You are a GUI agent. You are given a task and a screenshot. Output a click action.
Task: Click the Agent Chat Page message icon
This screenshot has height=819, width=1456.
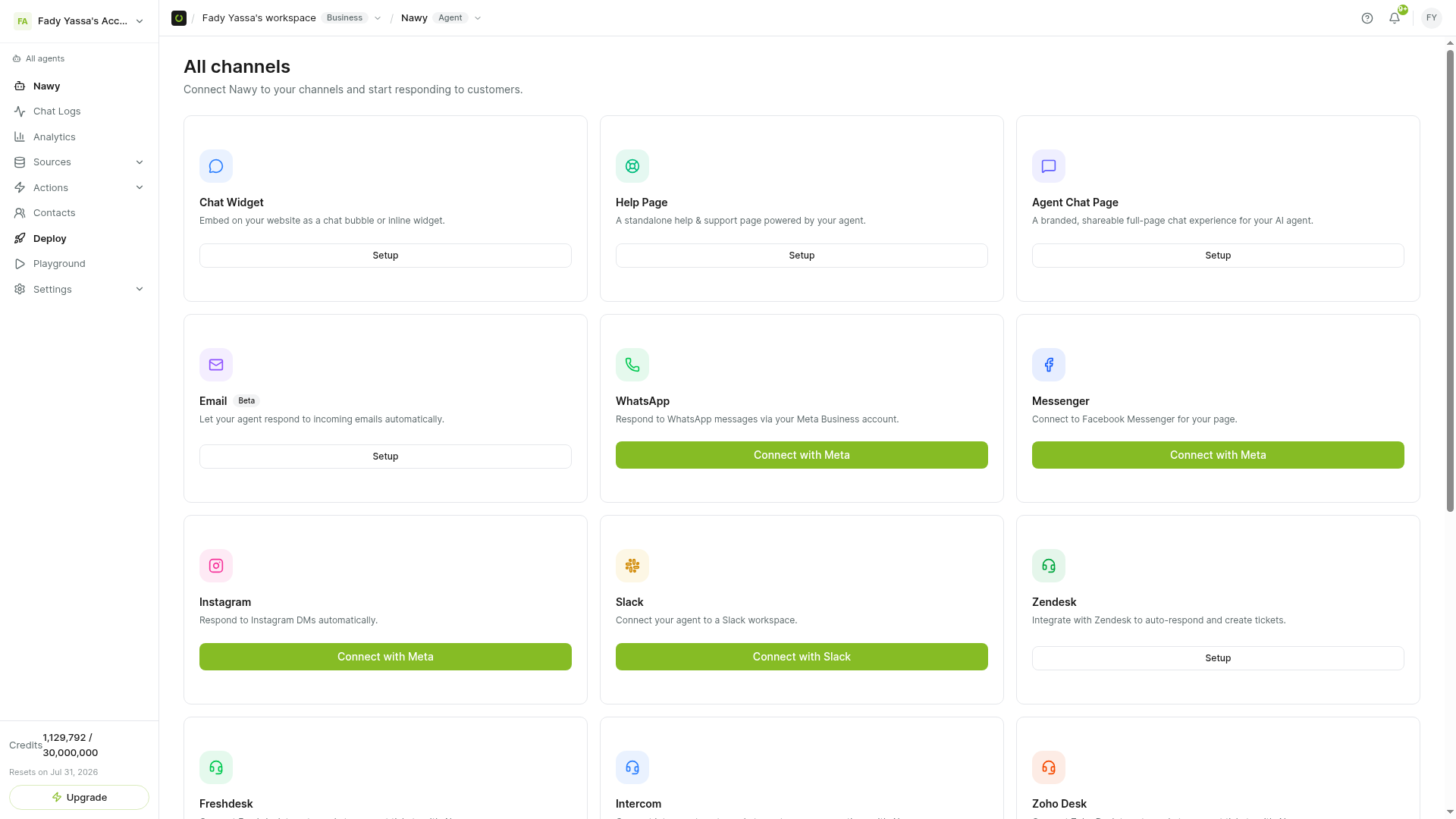[x=1049, y=166]
